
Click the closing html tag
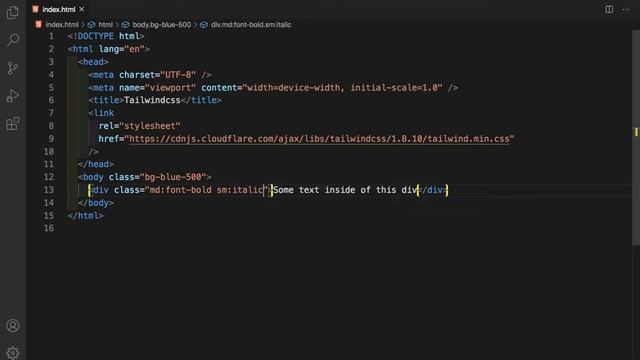click(x=86, y=216)
